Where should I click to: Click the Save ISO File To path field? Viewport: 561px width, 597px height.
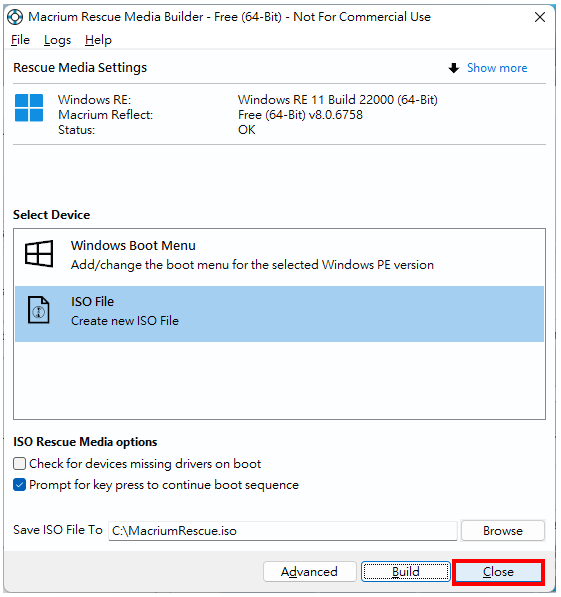coord(283,530)
